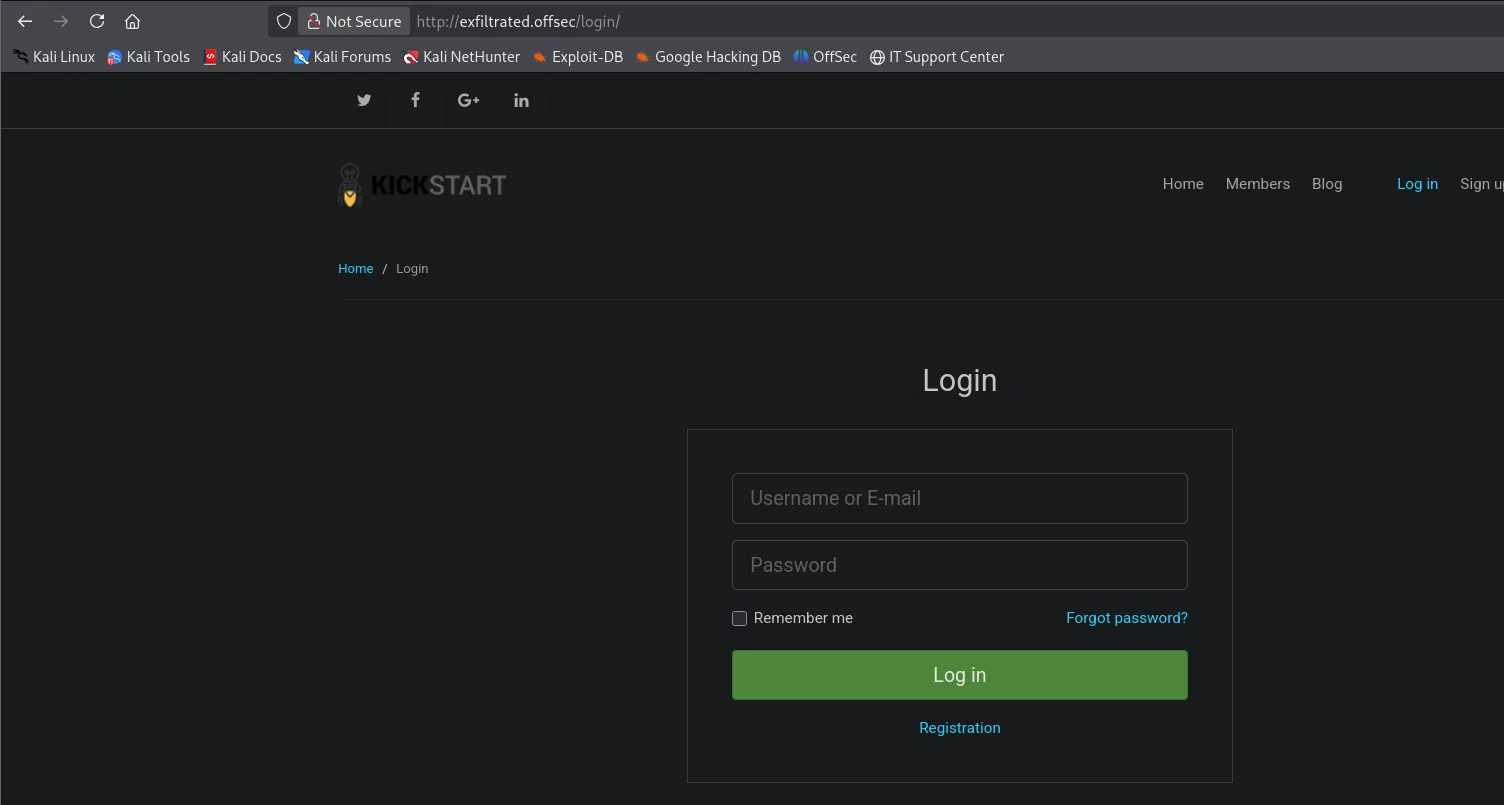Open the IT Support Center bookmark

(937, 57)
